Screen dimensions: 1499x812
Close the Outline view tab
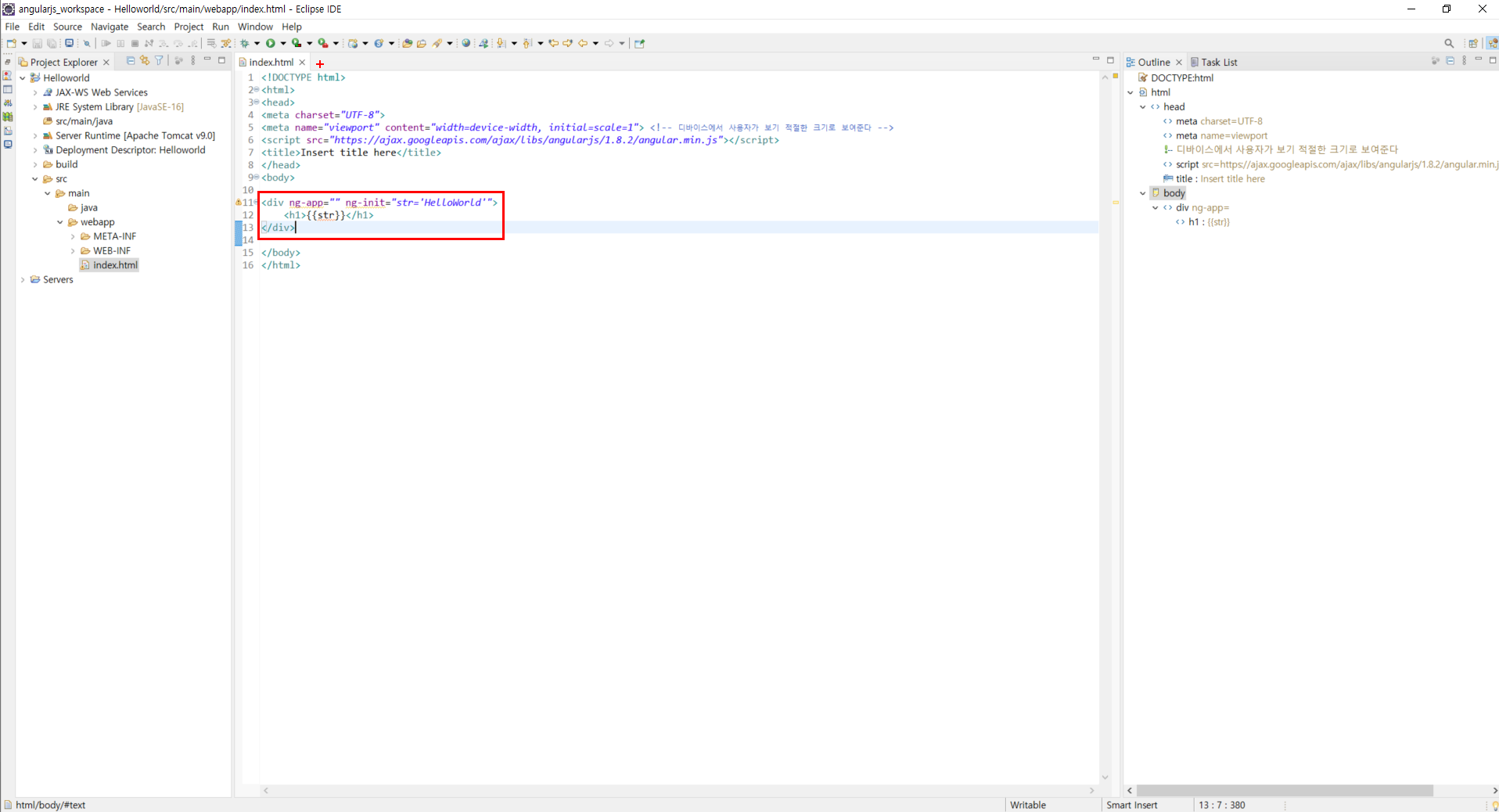(1179, 63)
